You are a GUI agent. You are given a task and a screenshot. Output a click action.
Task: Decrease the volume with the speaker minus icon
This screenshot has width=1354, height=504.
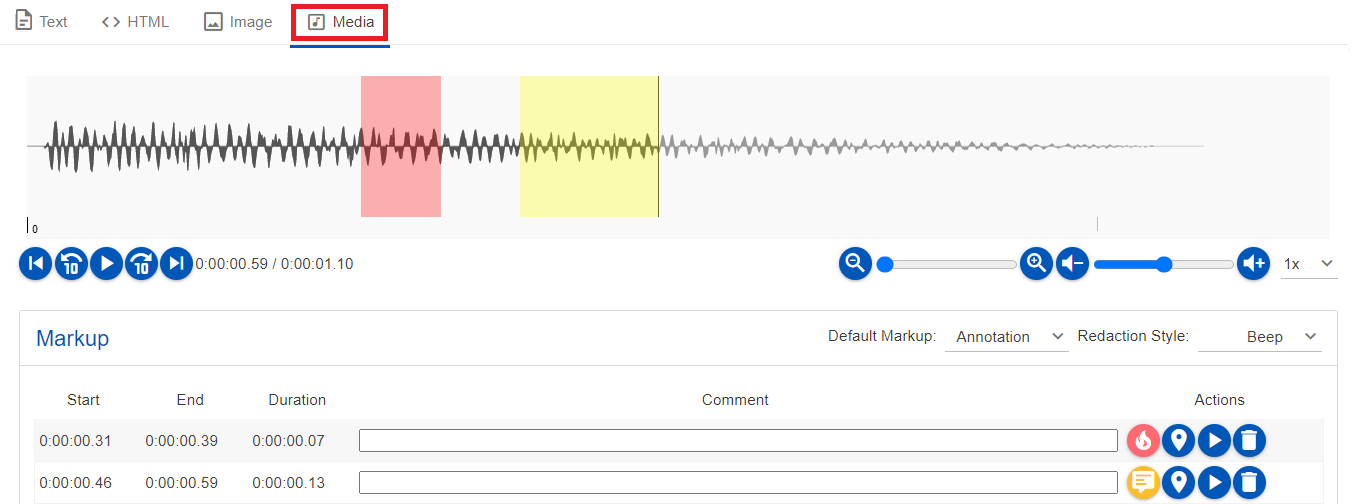[x=1072, y=264]
